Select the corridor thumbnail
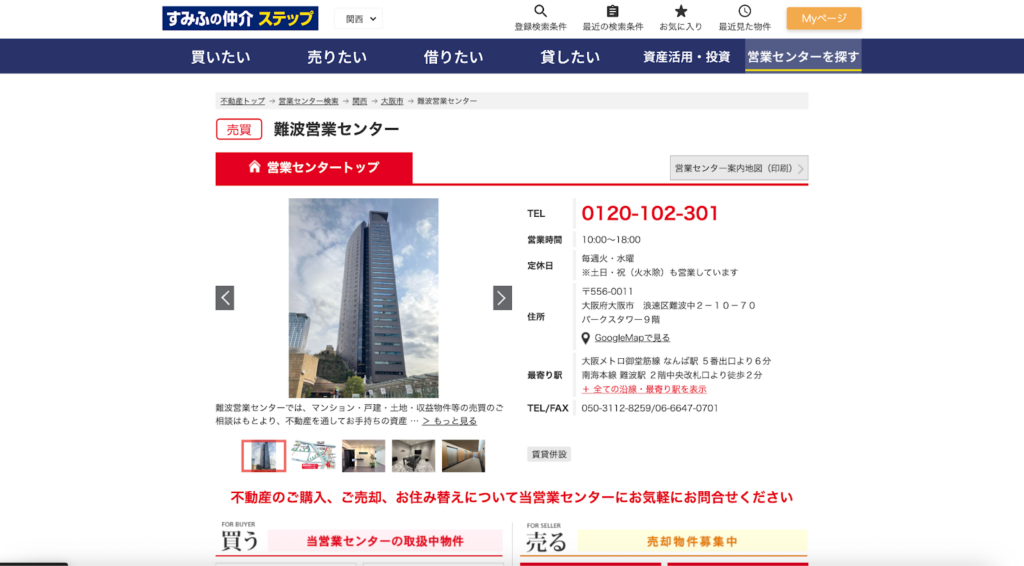 464,456
